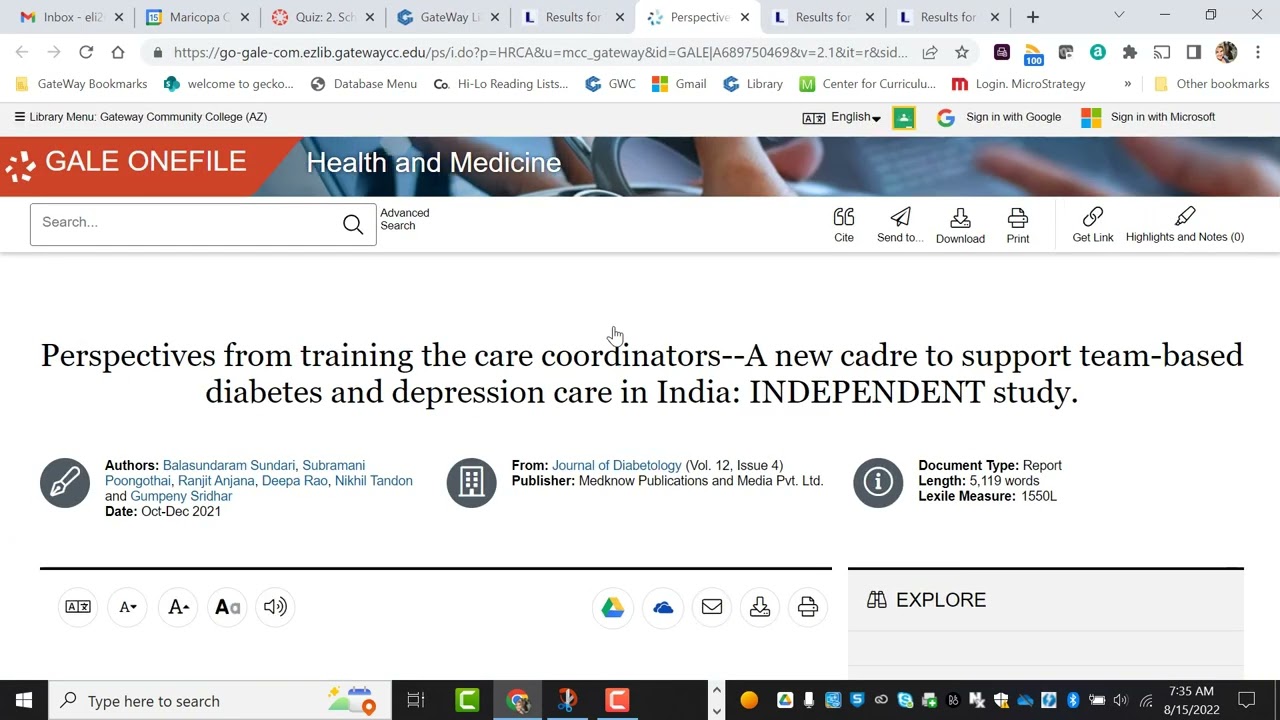Go to Chrome home page
Screen dimensions: 1280x720
118,52
